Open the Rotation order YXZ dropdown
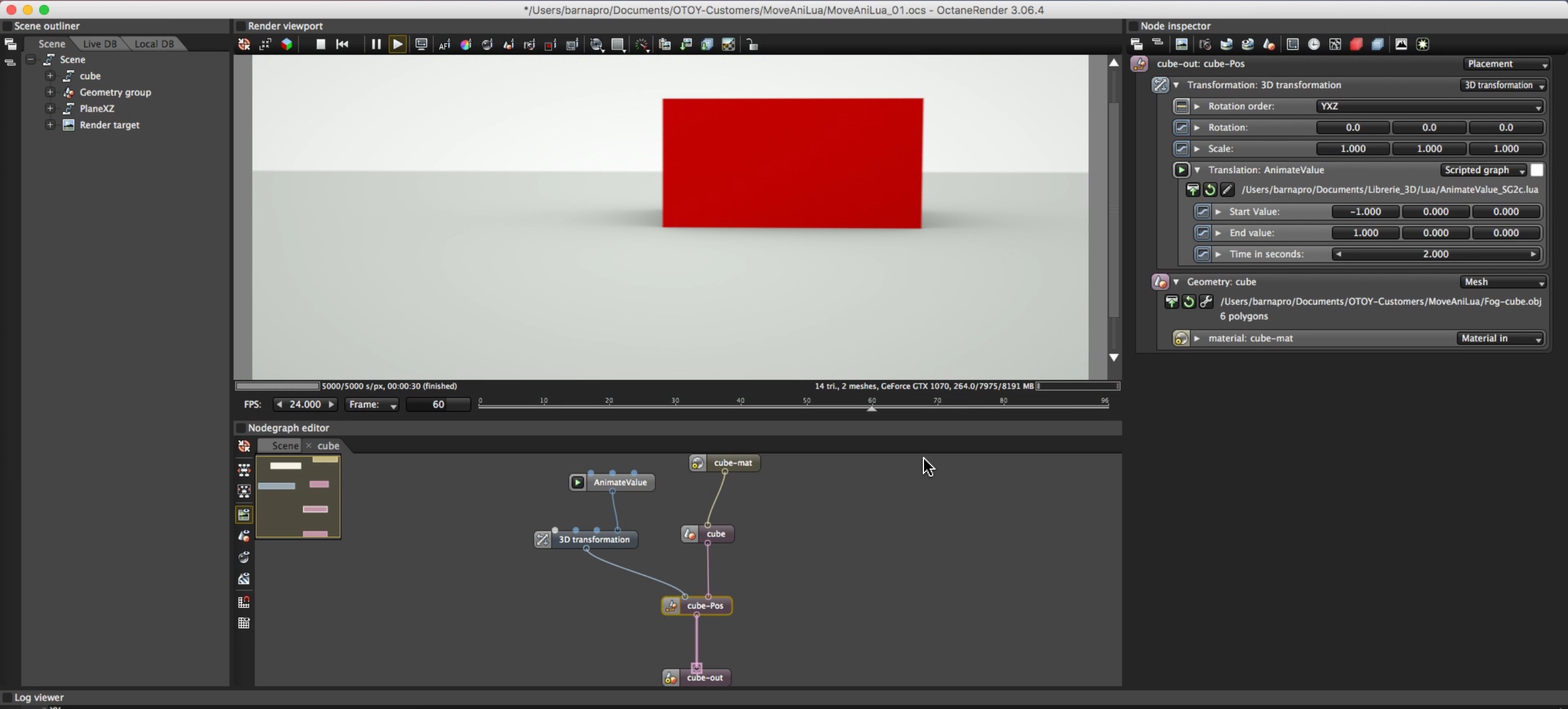 [x=1429, y=107]
